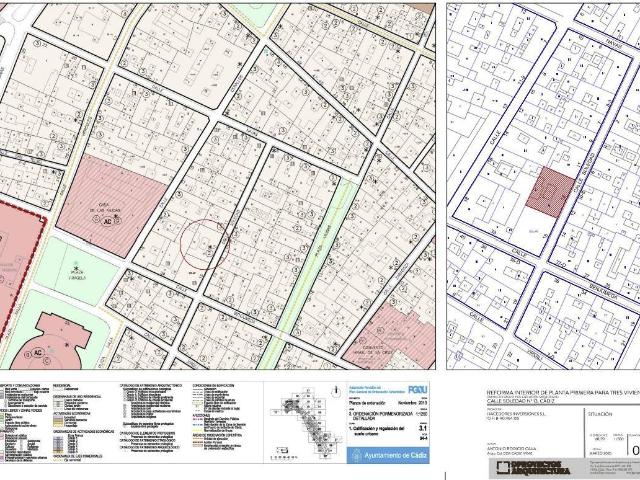Click the Planos de ordenación label
The image size is (640, 480).
367,403
